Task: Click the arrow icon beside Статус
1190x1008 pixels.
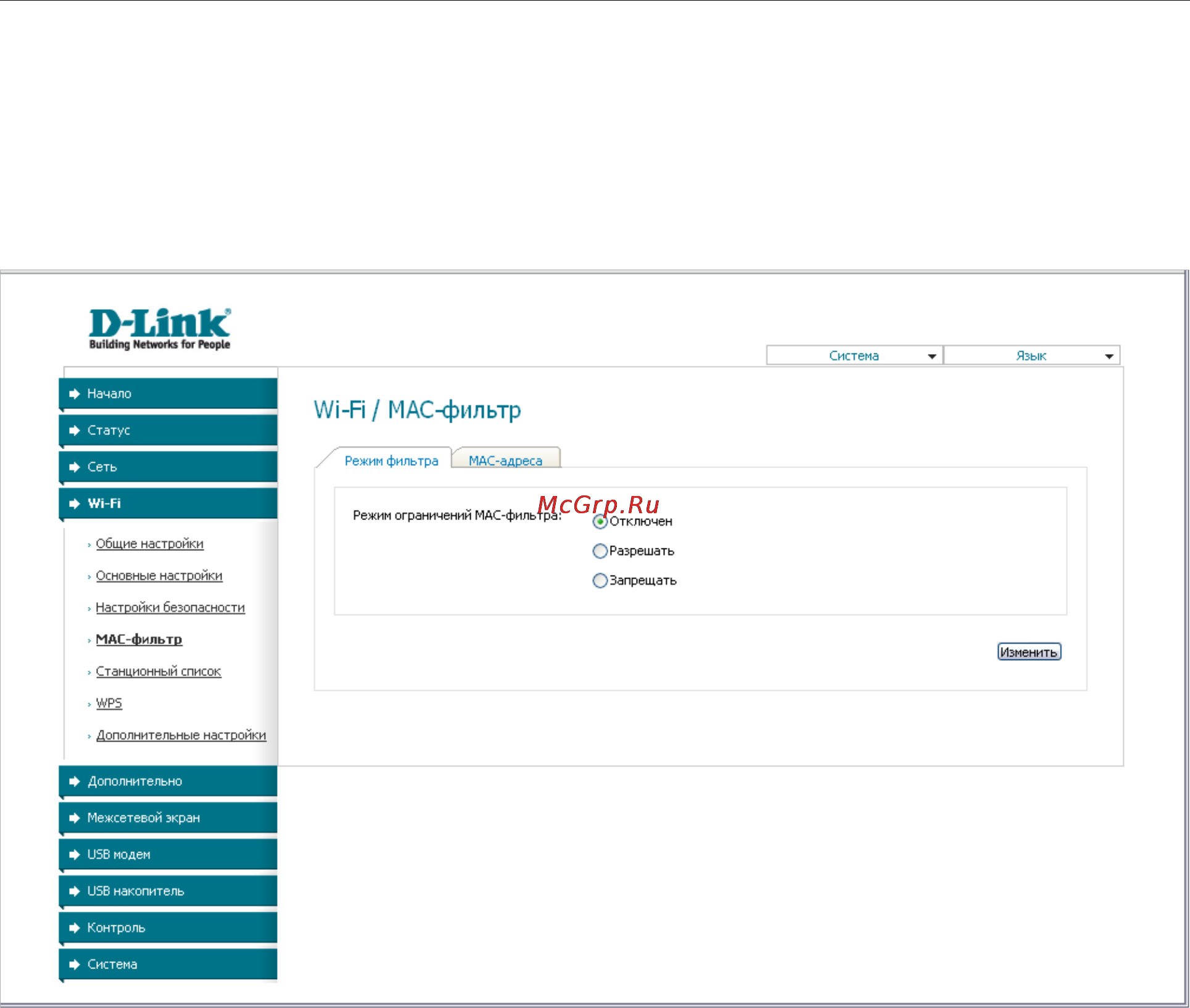Action: [75, 430]
